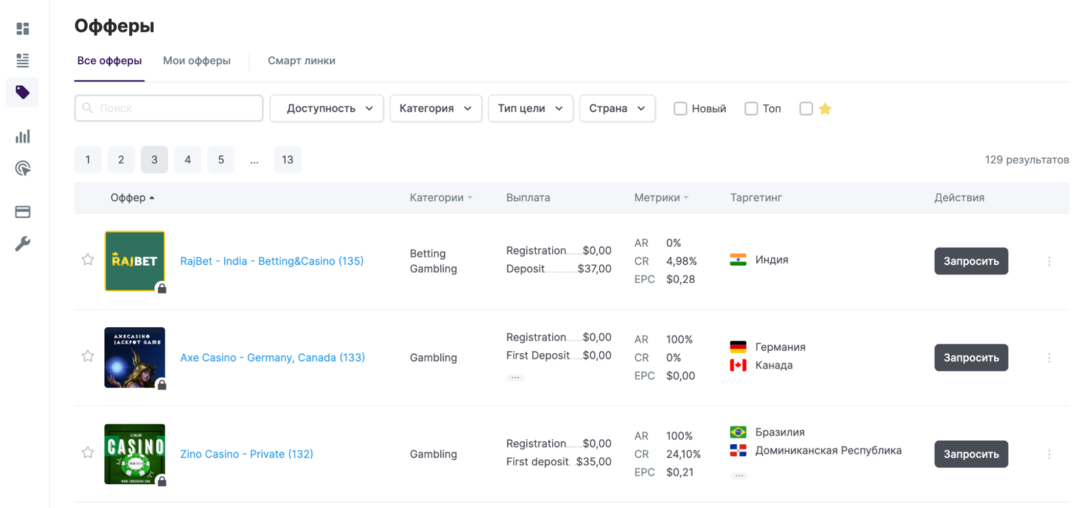Favorite the RajBet offer with star
This screenshot has width=1080, height=508.
coord(87,260)
